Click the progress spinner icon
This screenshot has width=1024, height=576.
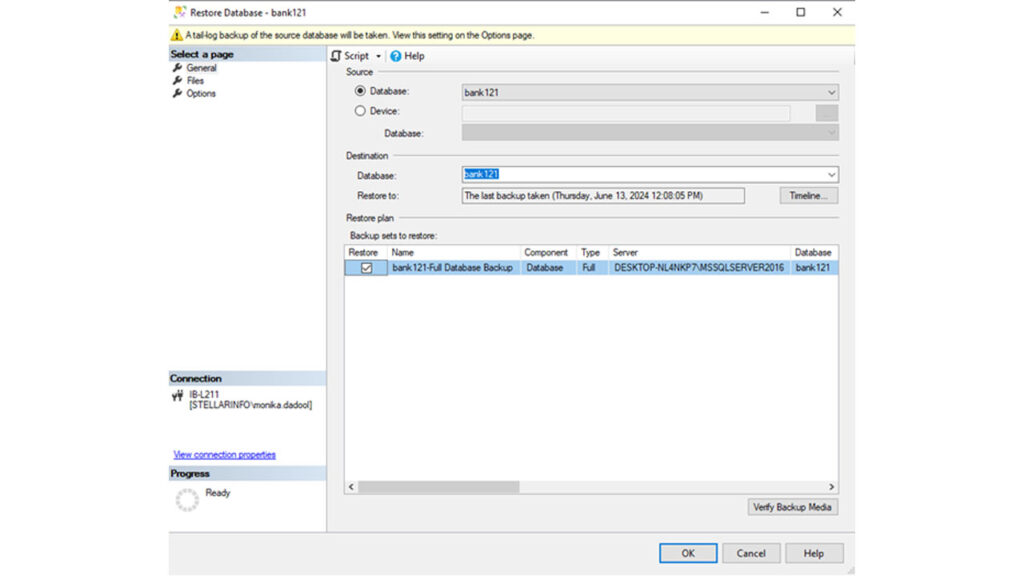tap(187, 500)
